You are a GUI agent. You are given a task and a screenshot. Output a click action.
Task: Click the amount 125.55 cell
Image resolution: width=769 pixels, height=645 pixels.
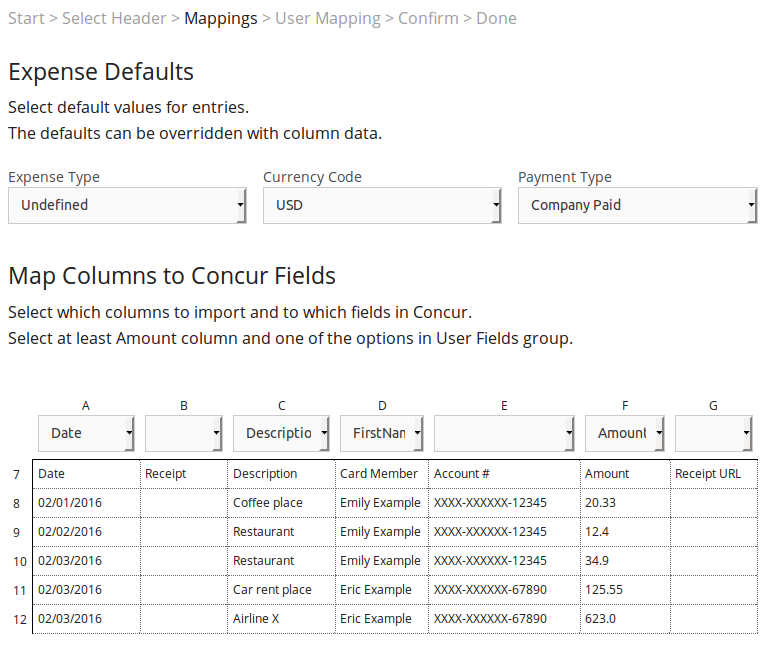pos(625,590)
